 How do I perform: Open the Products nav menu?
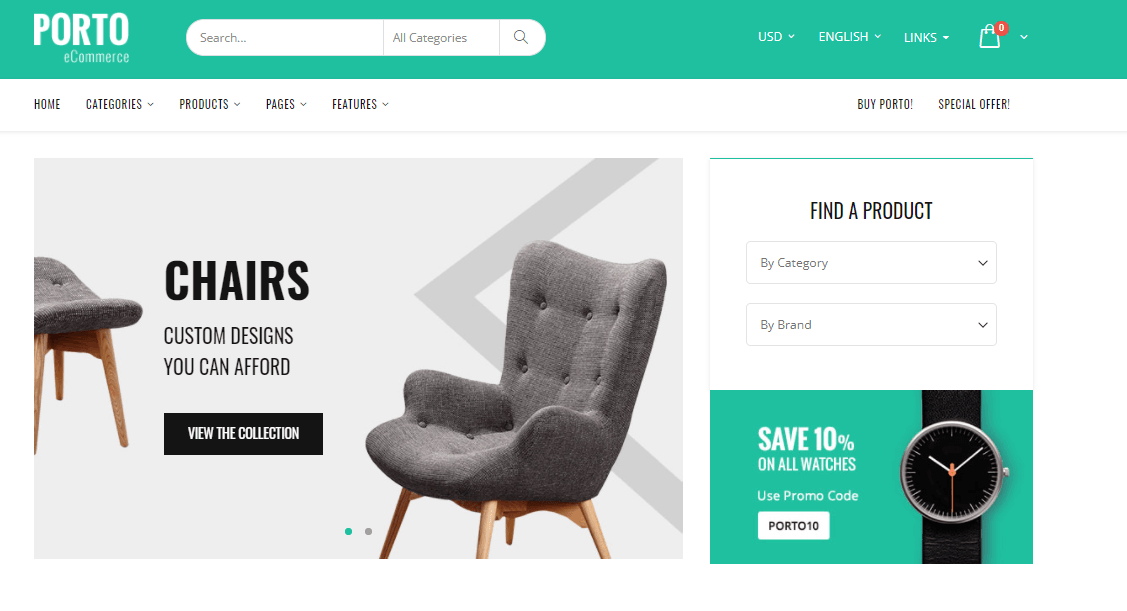coord(210,104)
